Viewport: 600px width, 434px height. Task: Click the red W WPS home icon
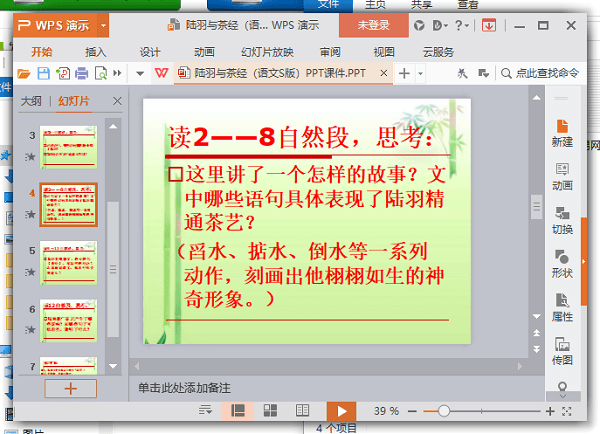point(161,73)
